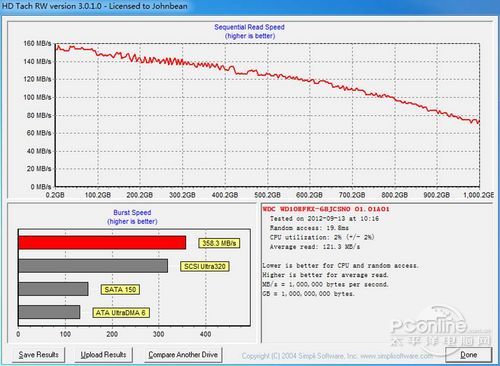Viewport: 500px width, 366px height.
Task: Click the 'Lower is better for CPU' note
Action: [x=340, y=266]
